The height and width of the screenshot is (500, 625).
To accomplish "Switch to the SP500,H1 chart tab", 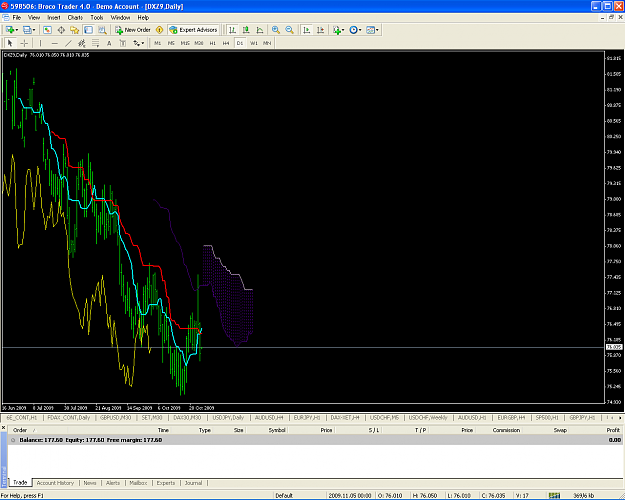I will click(547, 417).
